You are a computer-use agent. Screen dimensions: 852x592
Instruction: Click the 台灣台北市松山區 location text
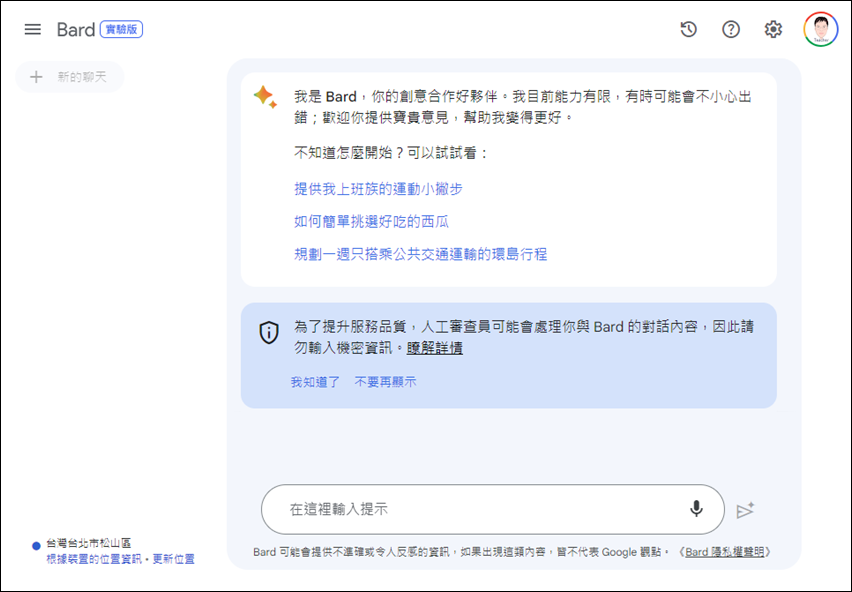coord(89,543)
